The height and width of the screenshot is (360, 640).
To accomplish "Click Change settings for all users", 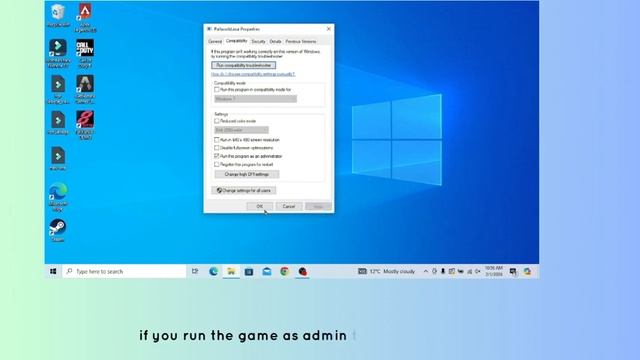I will pyautogui.click(x=244, y=191).
